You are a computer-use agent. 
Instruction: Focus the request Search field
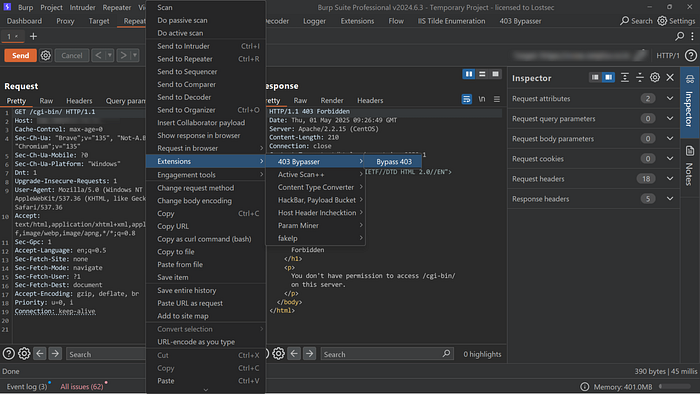(106, 354)
